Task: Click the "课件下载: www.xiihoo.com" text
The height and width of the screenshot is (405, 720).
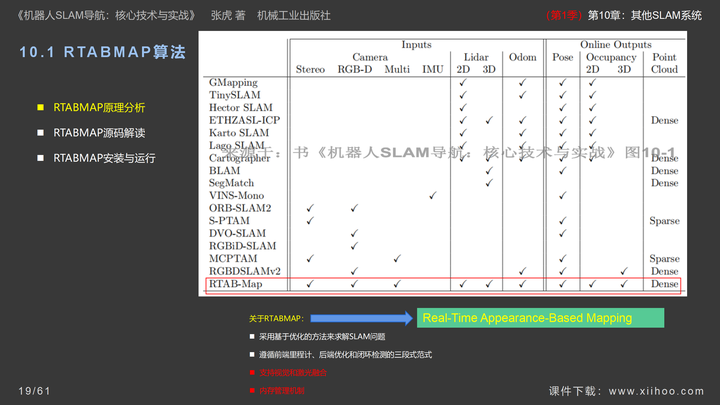Action: click(x=626, y=391)
